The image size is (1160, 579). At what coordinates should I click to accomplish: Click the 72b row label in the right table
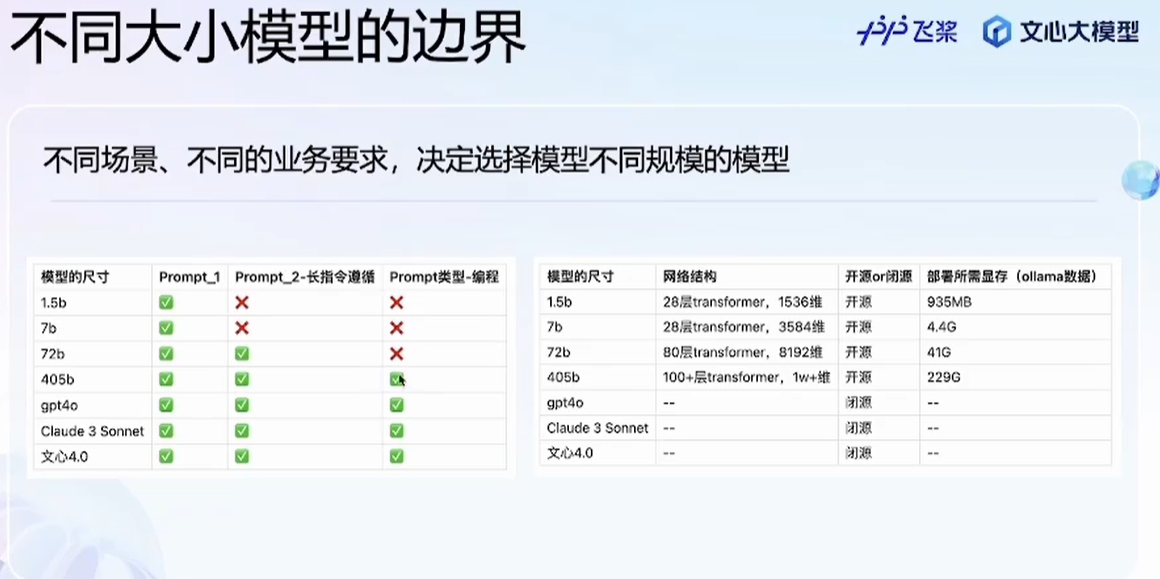coord(557,352)
